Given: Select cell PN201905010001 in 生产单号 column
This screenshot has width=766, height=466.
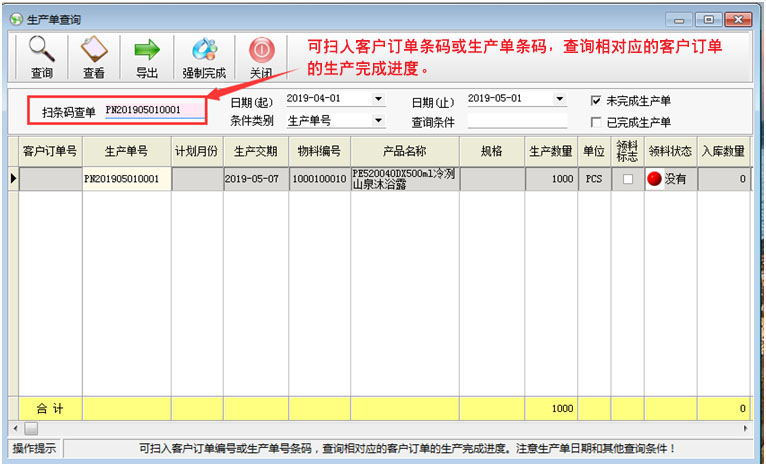Looking at the screenshot, I should [x=127, y=179].
